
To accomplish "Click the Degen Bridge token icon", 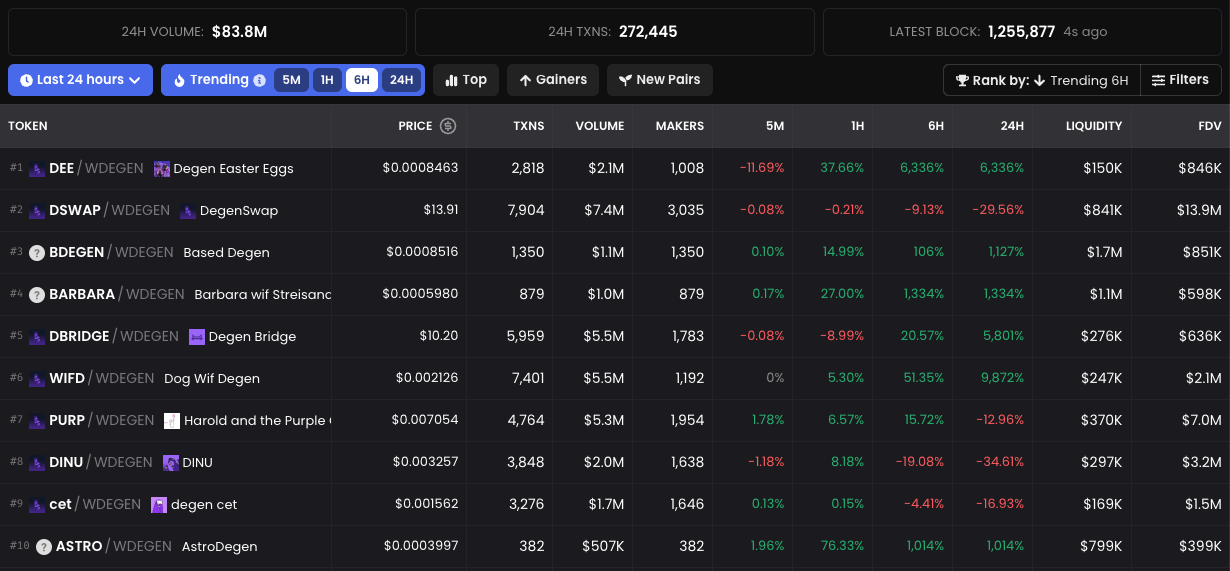I will 197,337.
